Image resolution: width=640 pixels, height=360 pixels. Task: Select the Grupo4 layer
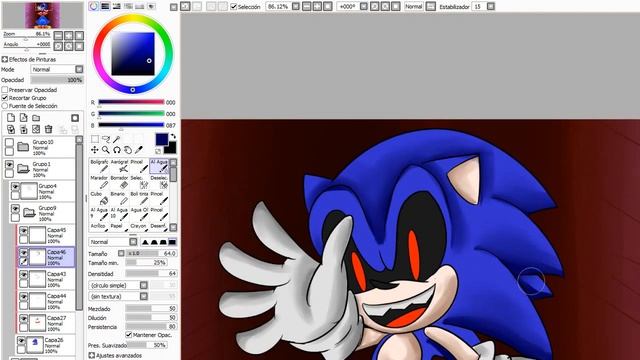tap(42, 191)
